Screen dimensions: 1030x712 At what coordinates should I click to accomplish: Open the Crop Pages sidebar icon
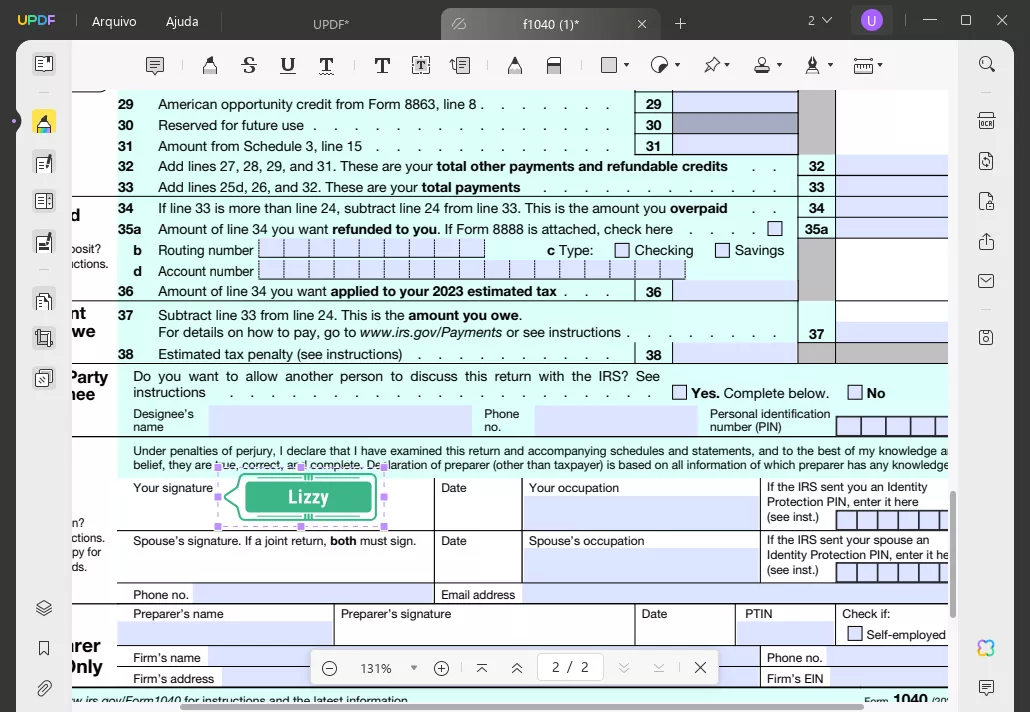pyautogui.click(x=44, y=338)
